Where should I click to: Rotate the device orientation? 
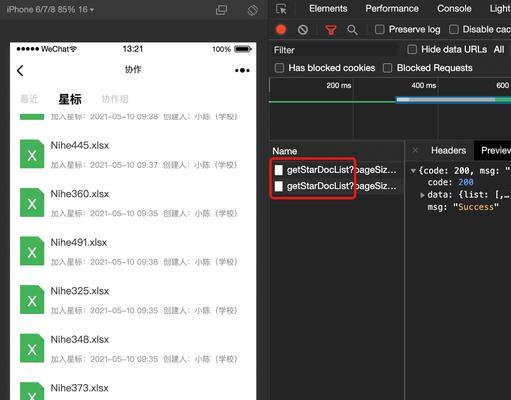(253, 10)
